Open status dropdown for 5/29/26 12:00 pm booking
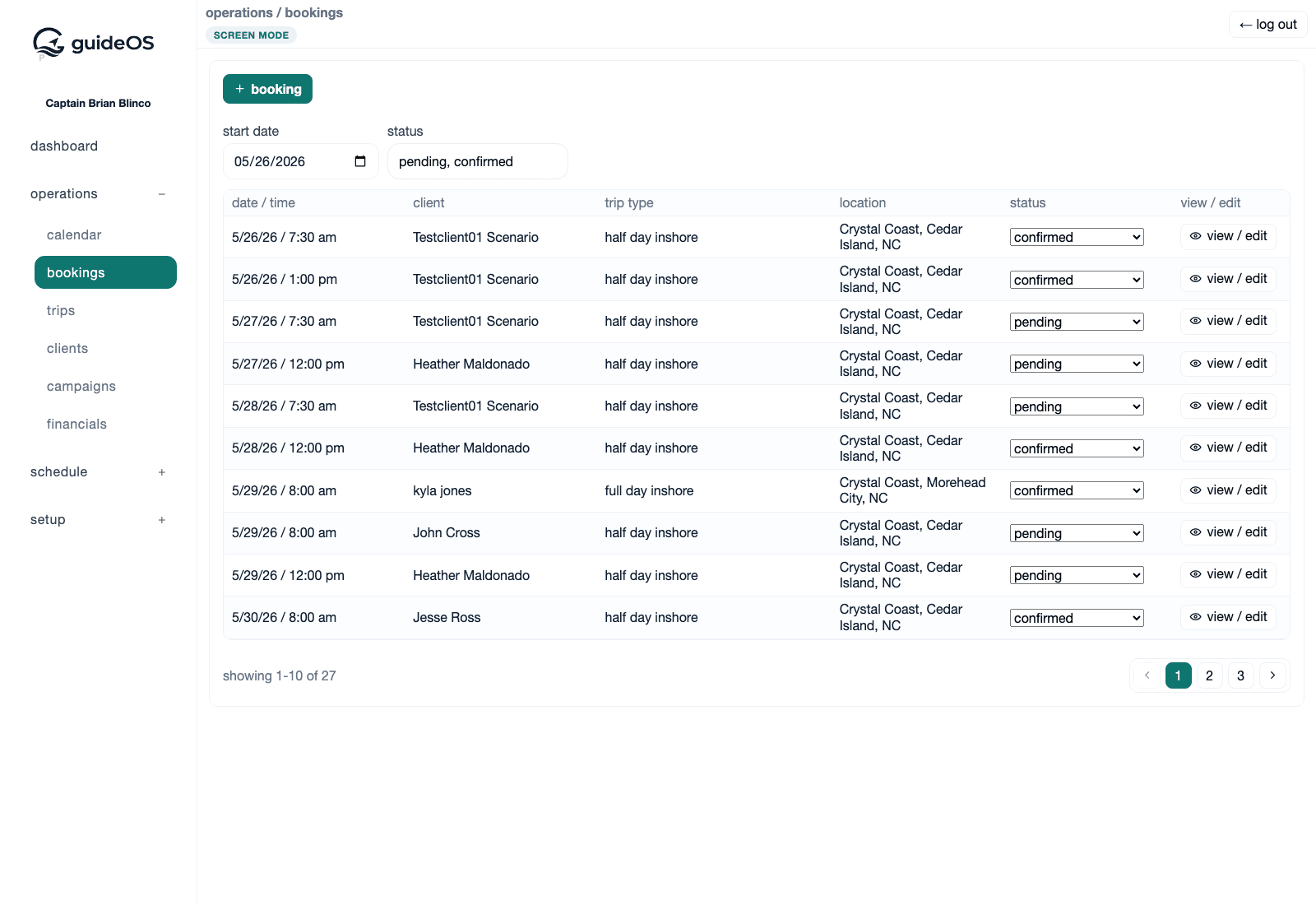This screenshot has height=905, width=1316. [1077, 575]
